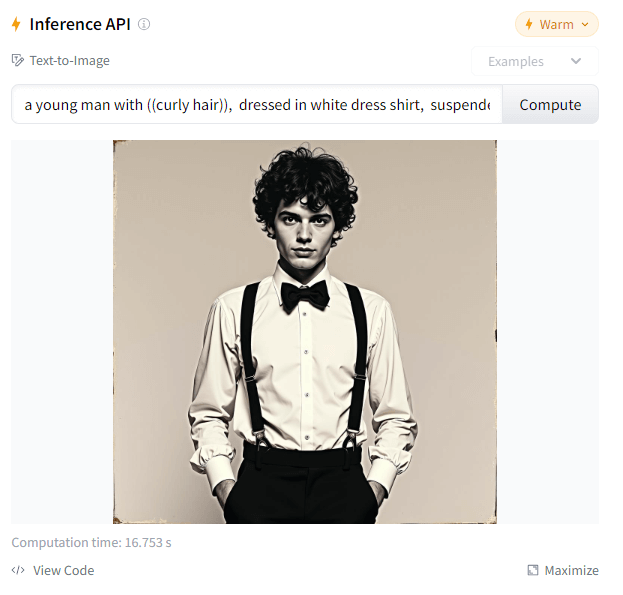Click the Maximize text link
Viewport: 623px width, 595px height.
(571, 570)
